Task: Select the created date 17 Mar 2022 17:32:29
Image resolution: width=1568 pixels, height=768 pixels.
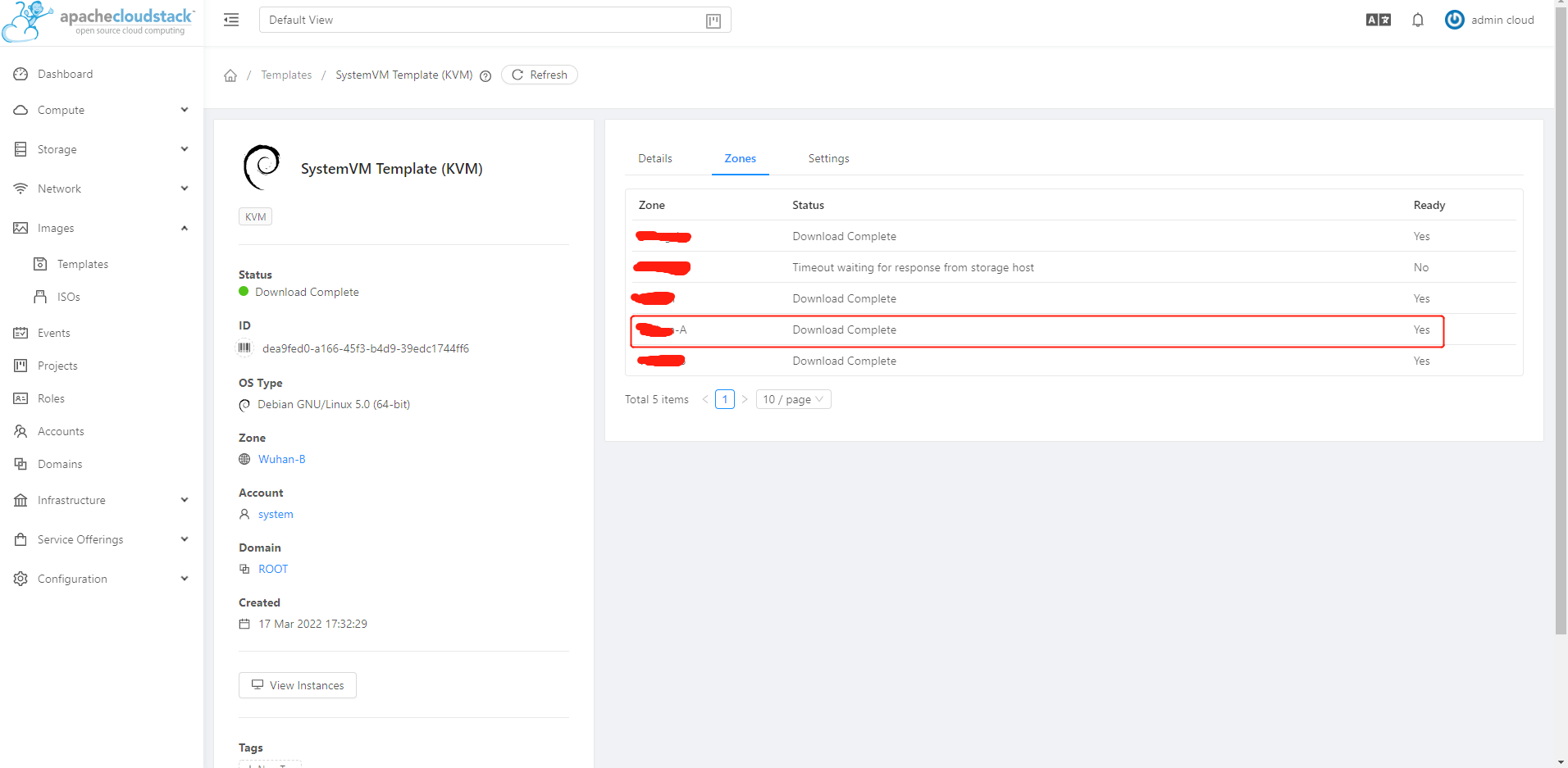Action: [x=312, y=624]
